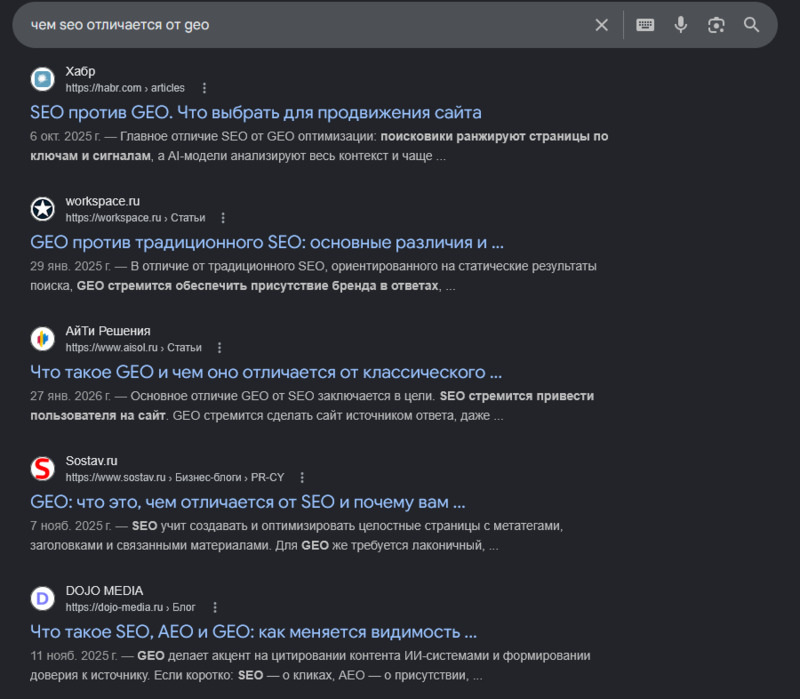800x699 pixels.
Task: Click the snippet dated 29 янв. 2025 г.
Action: point(313,276)
